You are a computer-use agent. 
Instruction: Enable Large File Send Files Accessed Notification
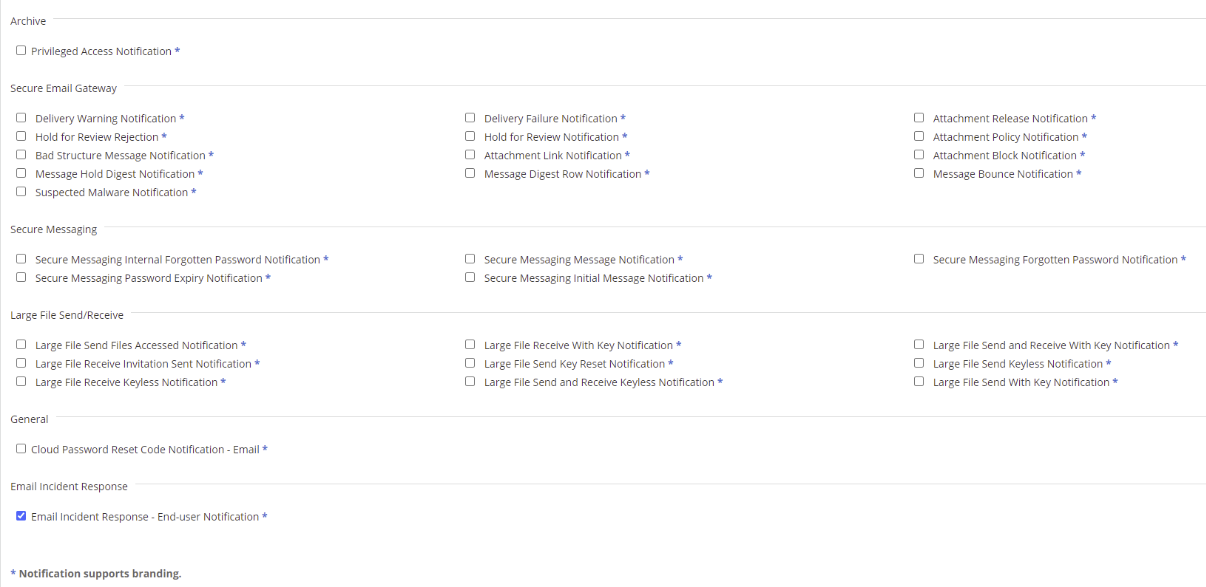21,345
